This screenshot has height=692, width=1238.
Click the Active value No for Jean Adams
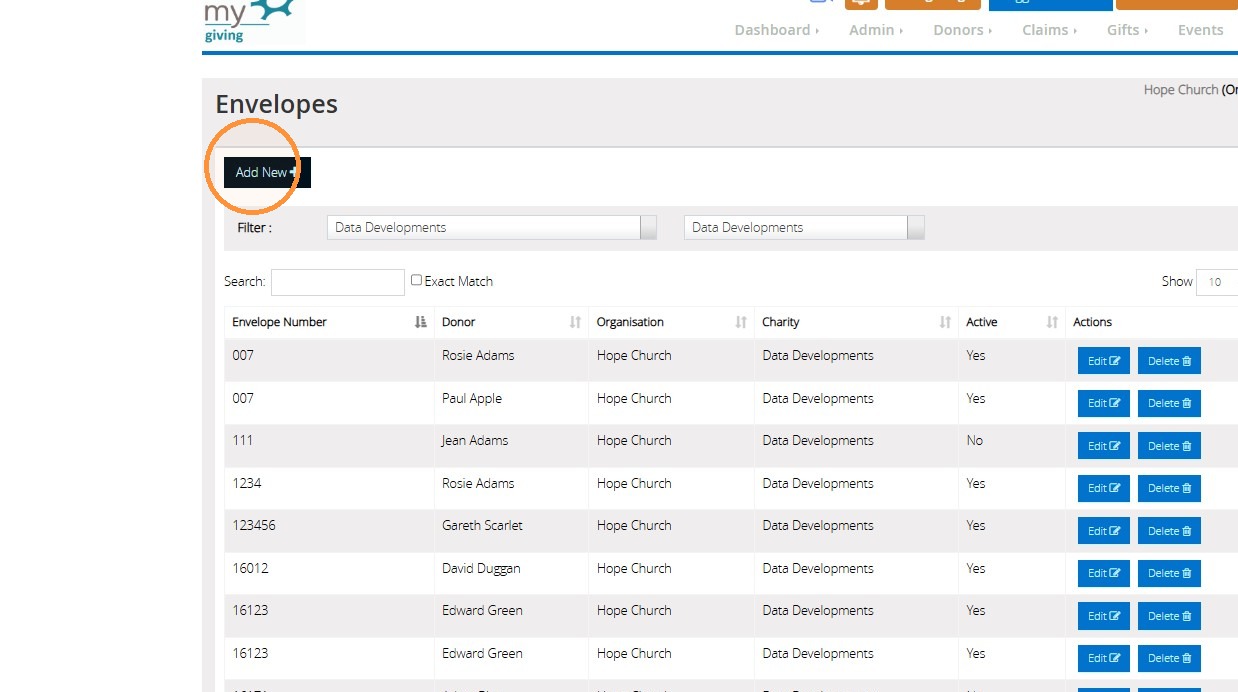[975, 440]
